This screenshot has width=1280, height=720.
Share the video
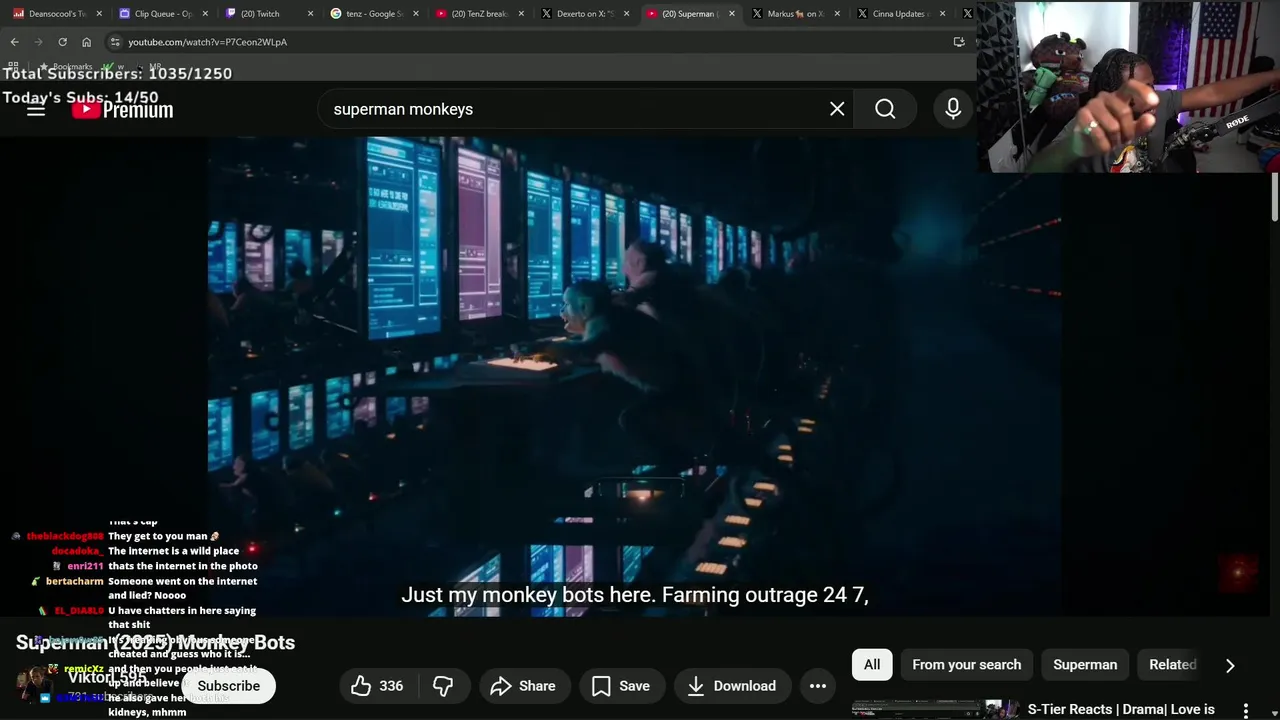pos(523,686)
